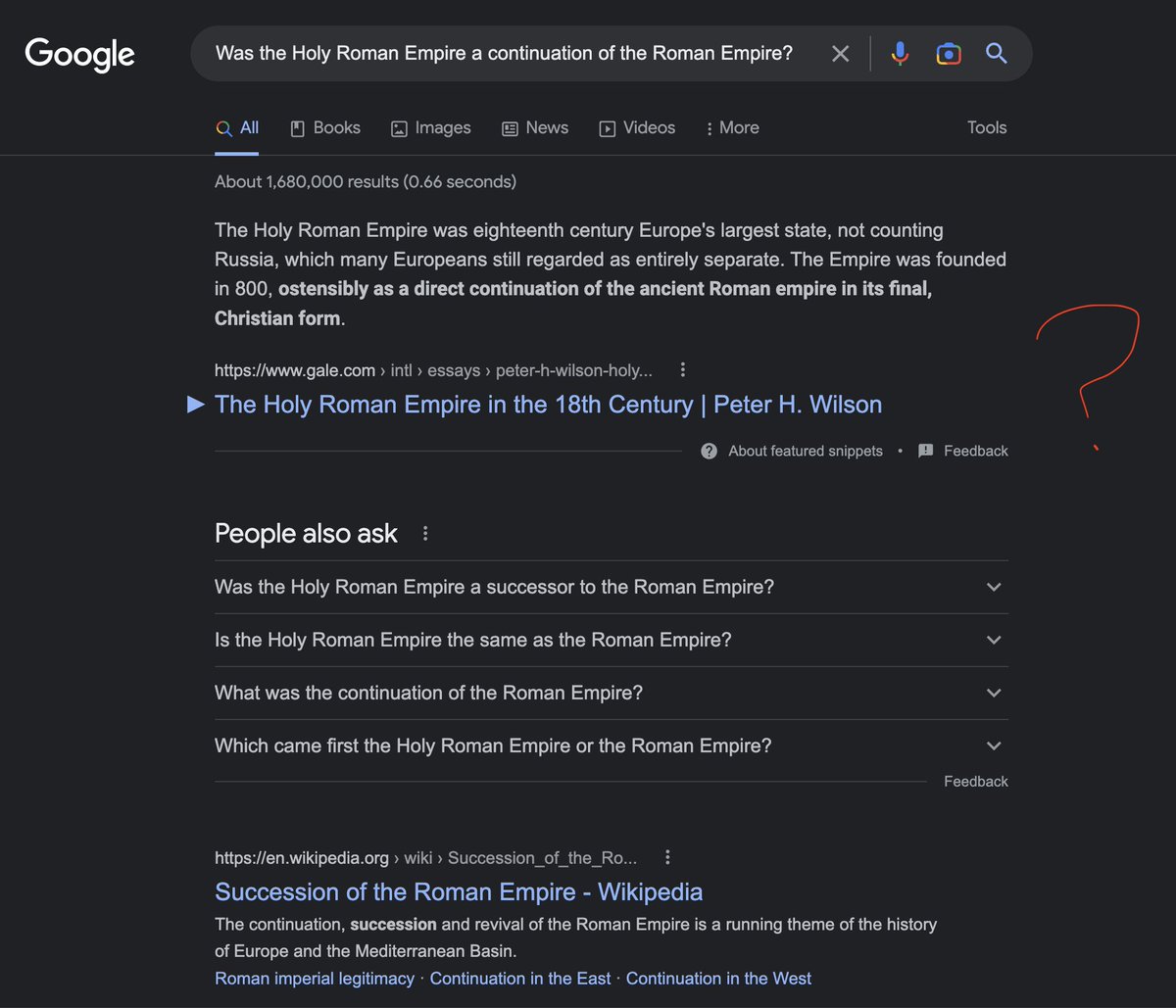This screenshot has width=1176, height=1008.
Task: Click the Google logo
Action: (80, 54)
